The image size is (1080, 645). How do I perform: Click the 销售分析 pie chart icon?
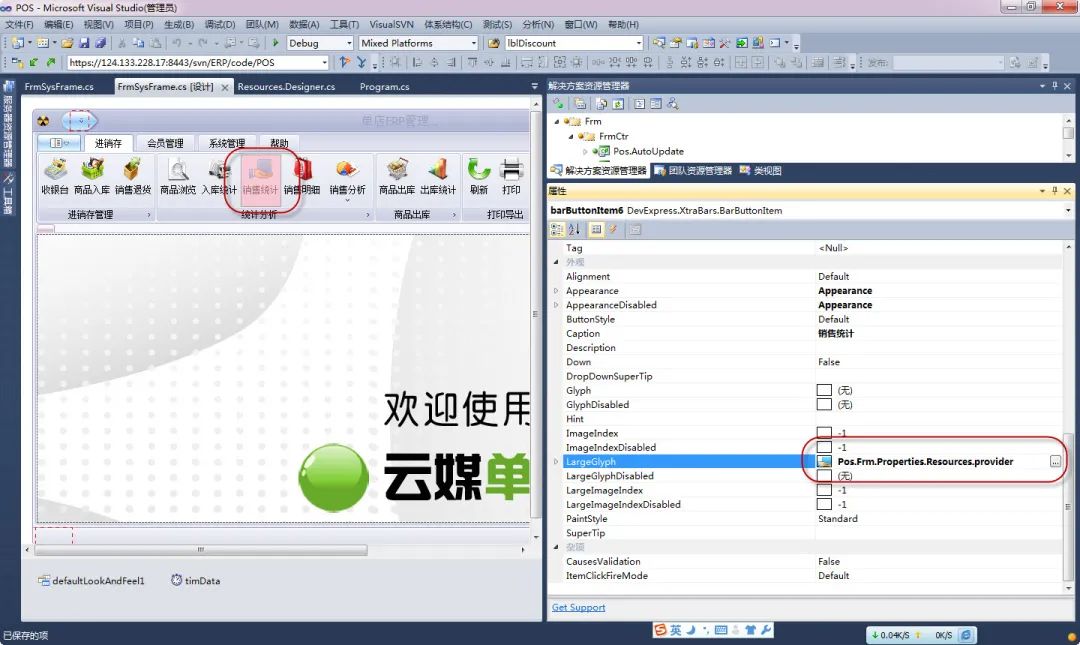point(346,170)
